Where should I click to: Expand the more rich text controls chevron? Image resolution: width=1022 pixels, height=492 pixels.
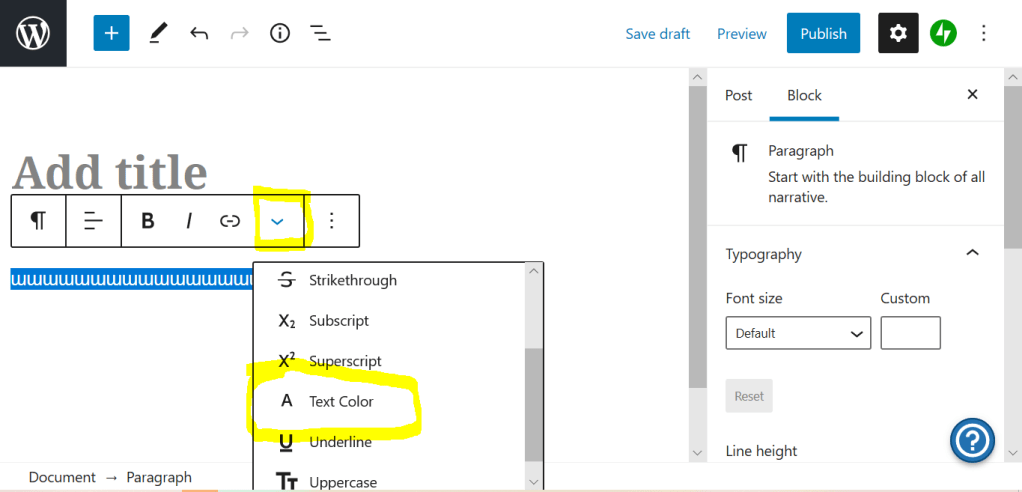point(278,221)
